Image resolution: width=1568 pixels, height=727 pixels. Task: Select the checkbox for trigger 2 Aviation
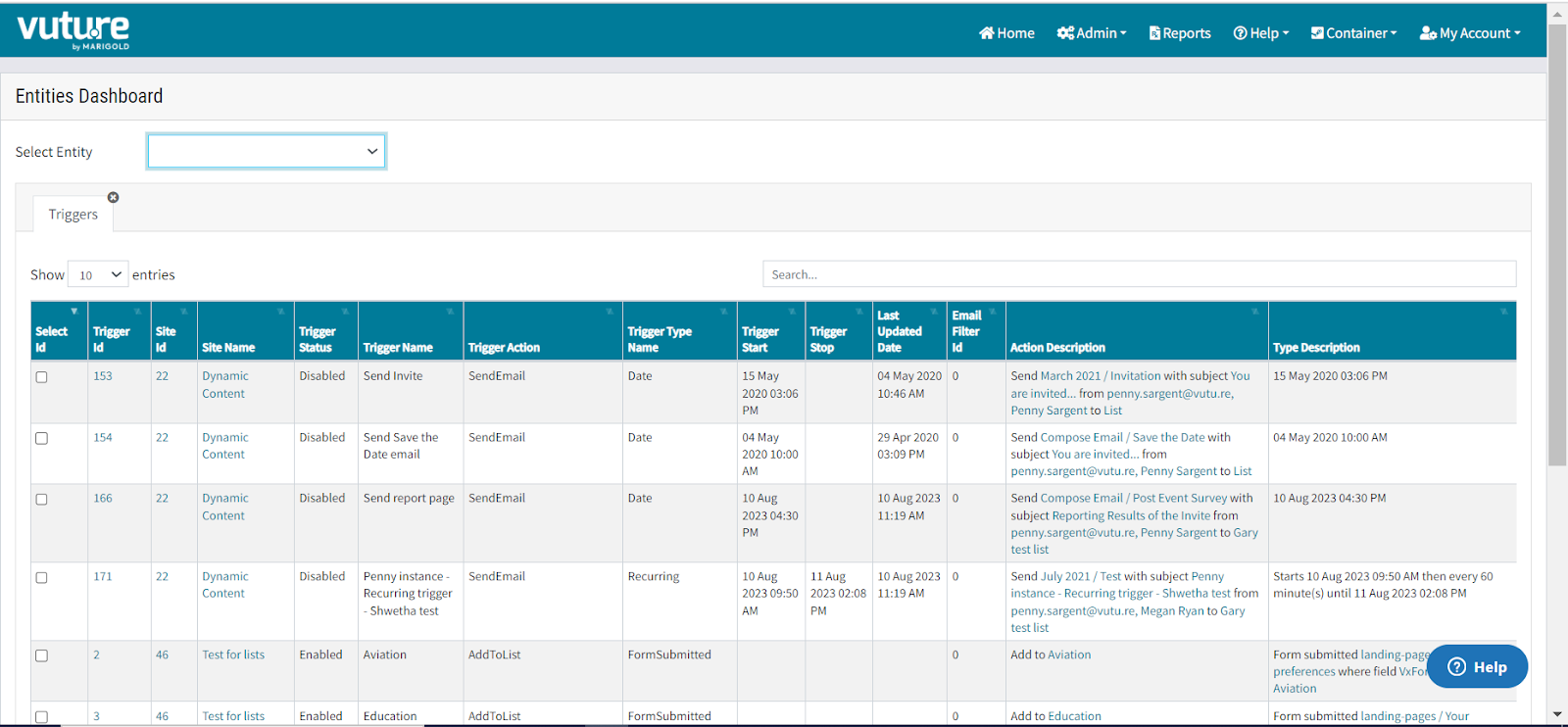pyautogui.click(x=41, y=656)
